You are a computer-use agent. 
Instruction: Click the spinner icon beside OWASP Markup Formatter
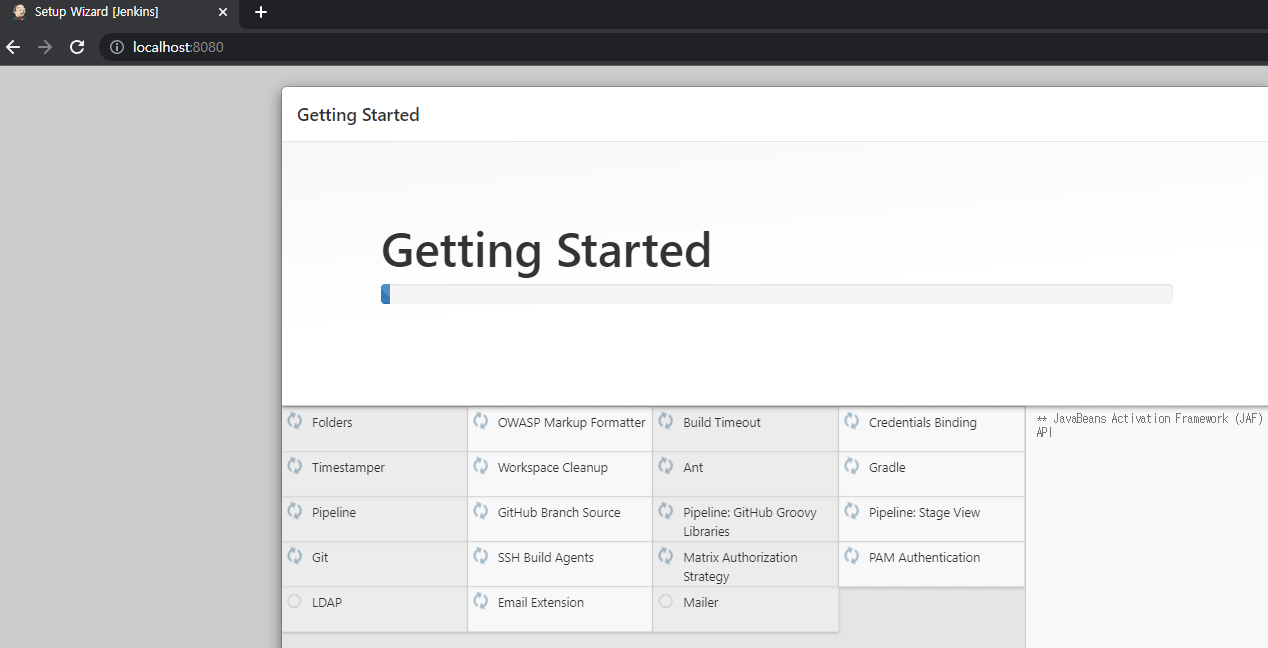point(481,421)
